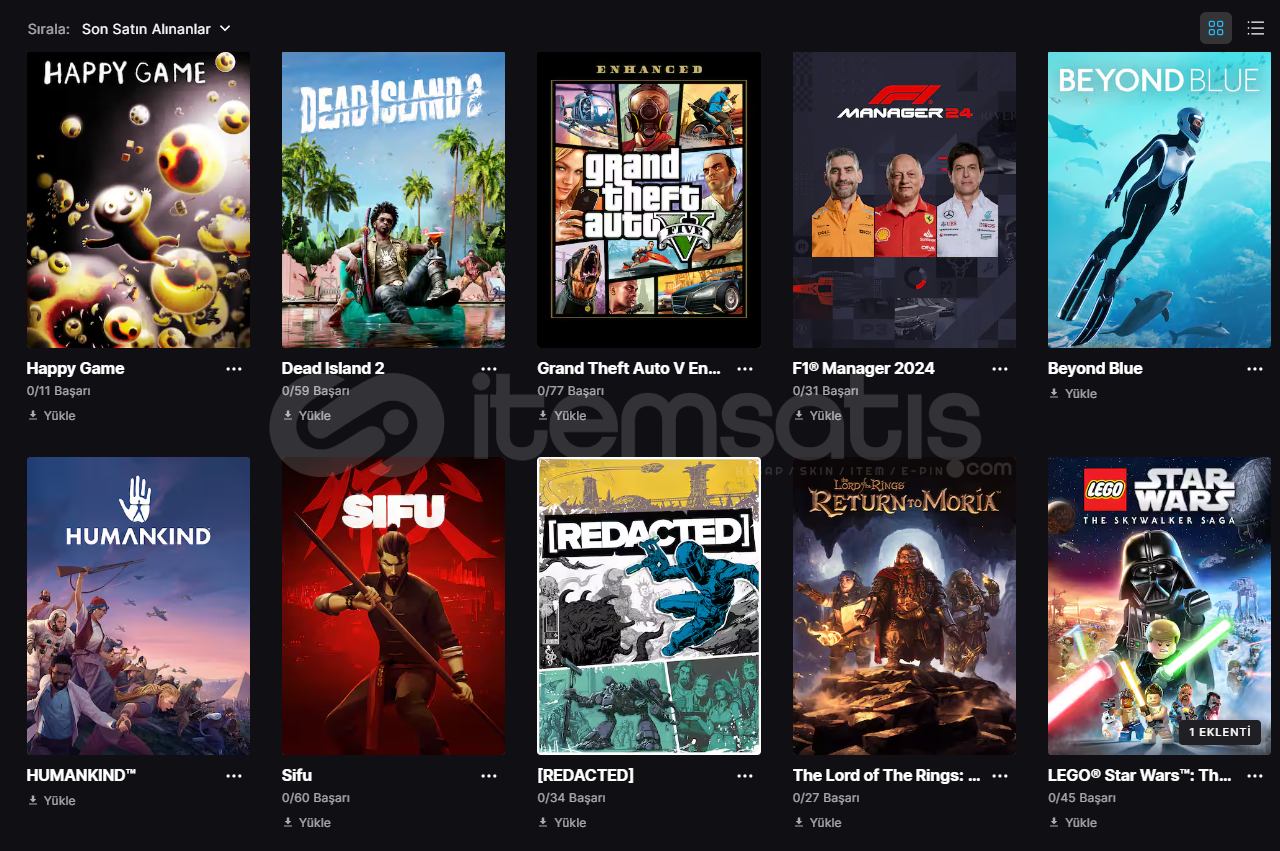Image resolution: width=1280 pixels, height=851 pixels.
Task: Open the Lord of The Rings game title
Action: tap(886, 775)
